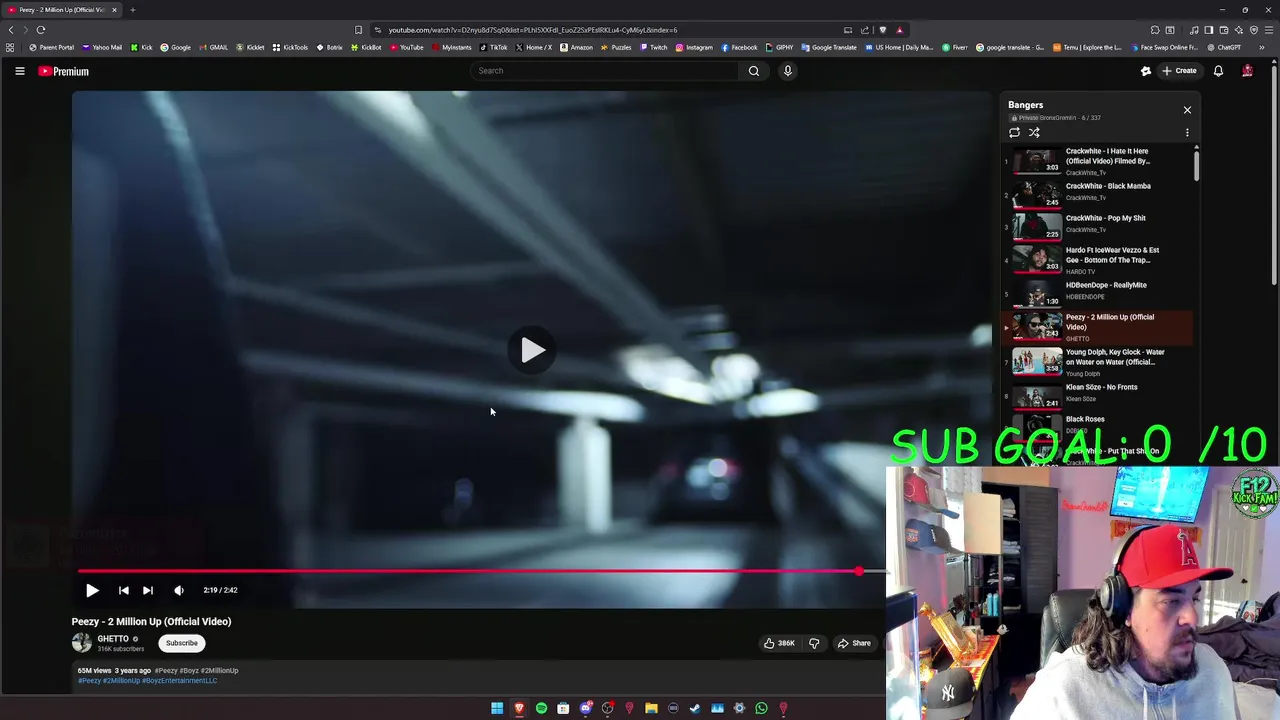Focus the YouTube search field
The image size is (1280, 720).
coord(605,71)
